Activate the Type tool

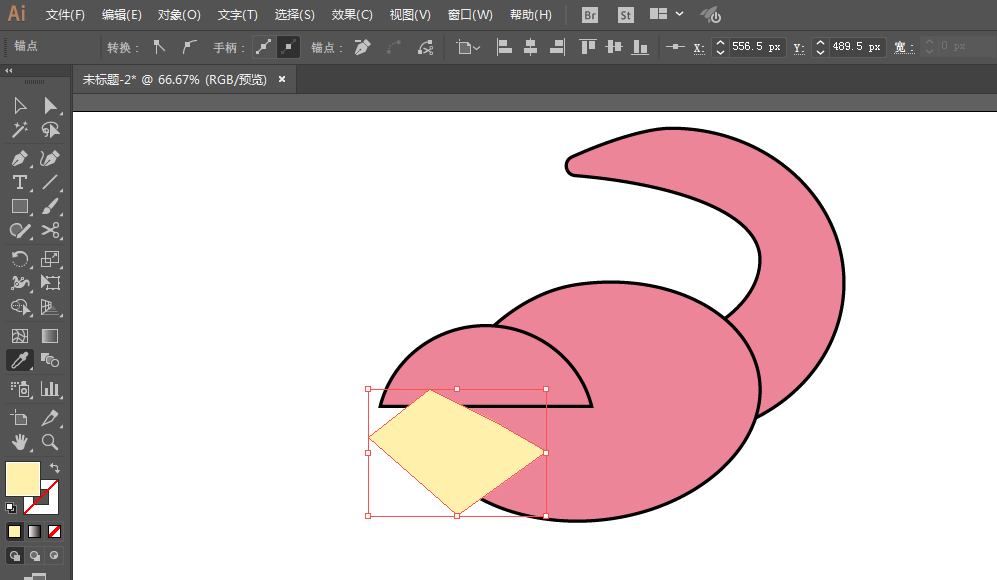[20, 183]
